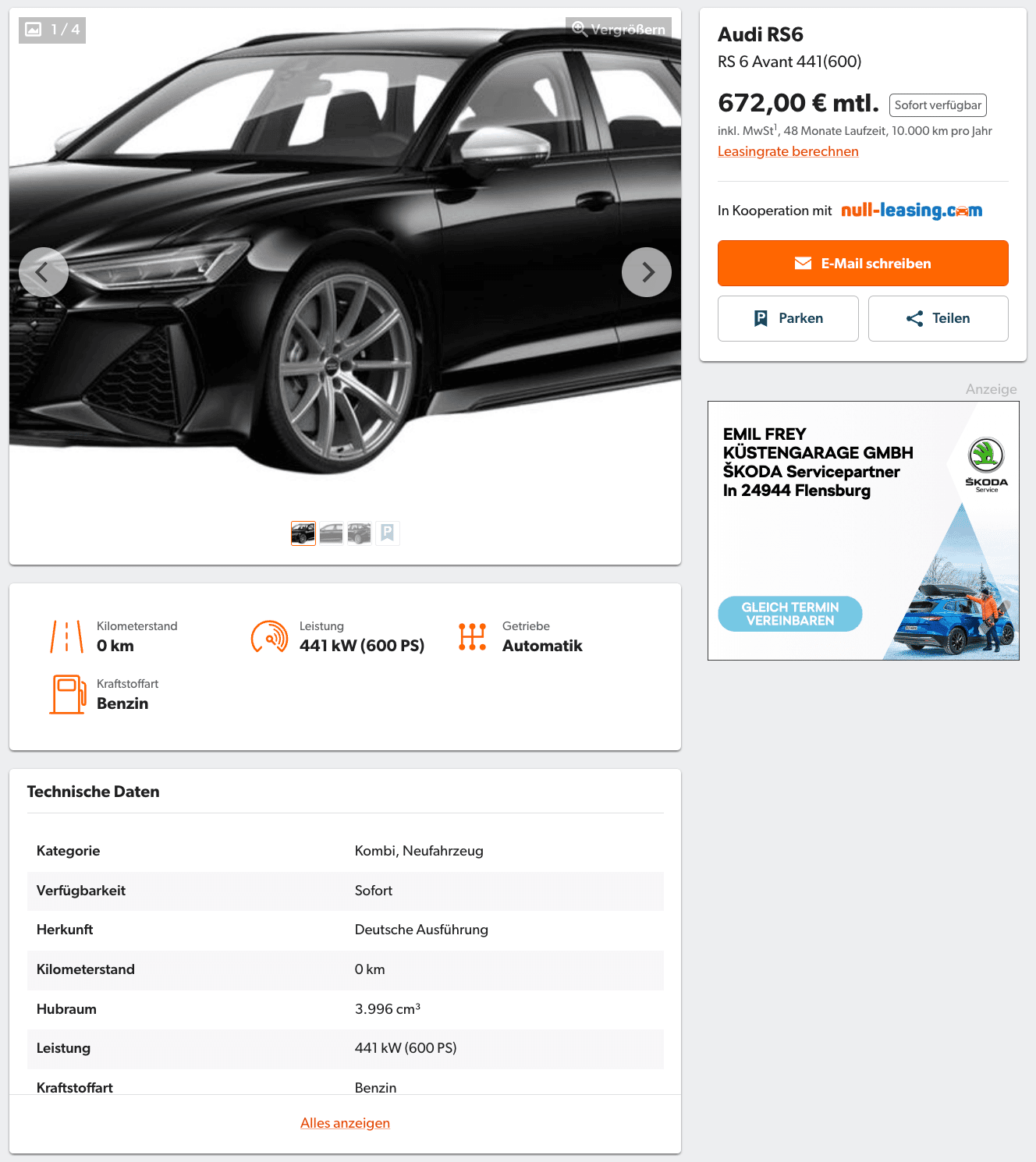The height and width of the screenshot is (1162, 1036).
Task: Click the Sofort verfügbar badge
Action: (x=938, y=105)
